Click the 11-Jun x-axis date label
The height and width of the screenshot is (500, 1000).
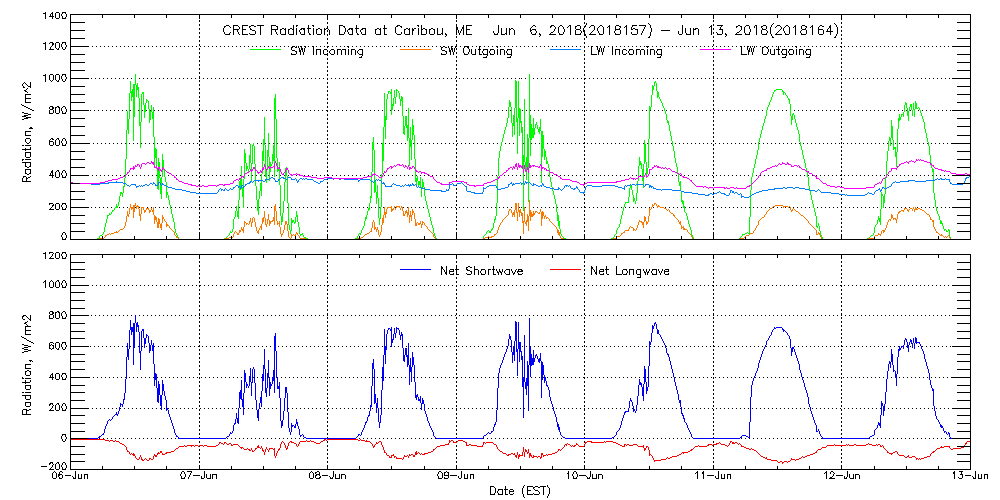click(712, 476)
